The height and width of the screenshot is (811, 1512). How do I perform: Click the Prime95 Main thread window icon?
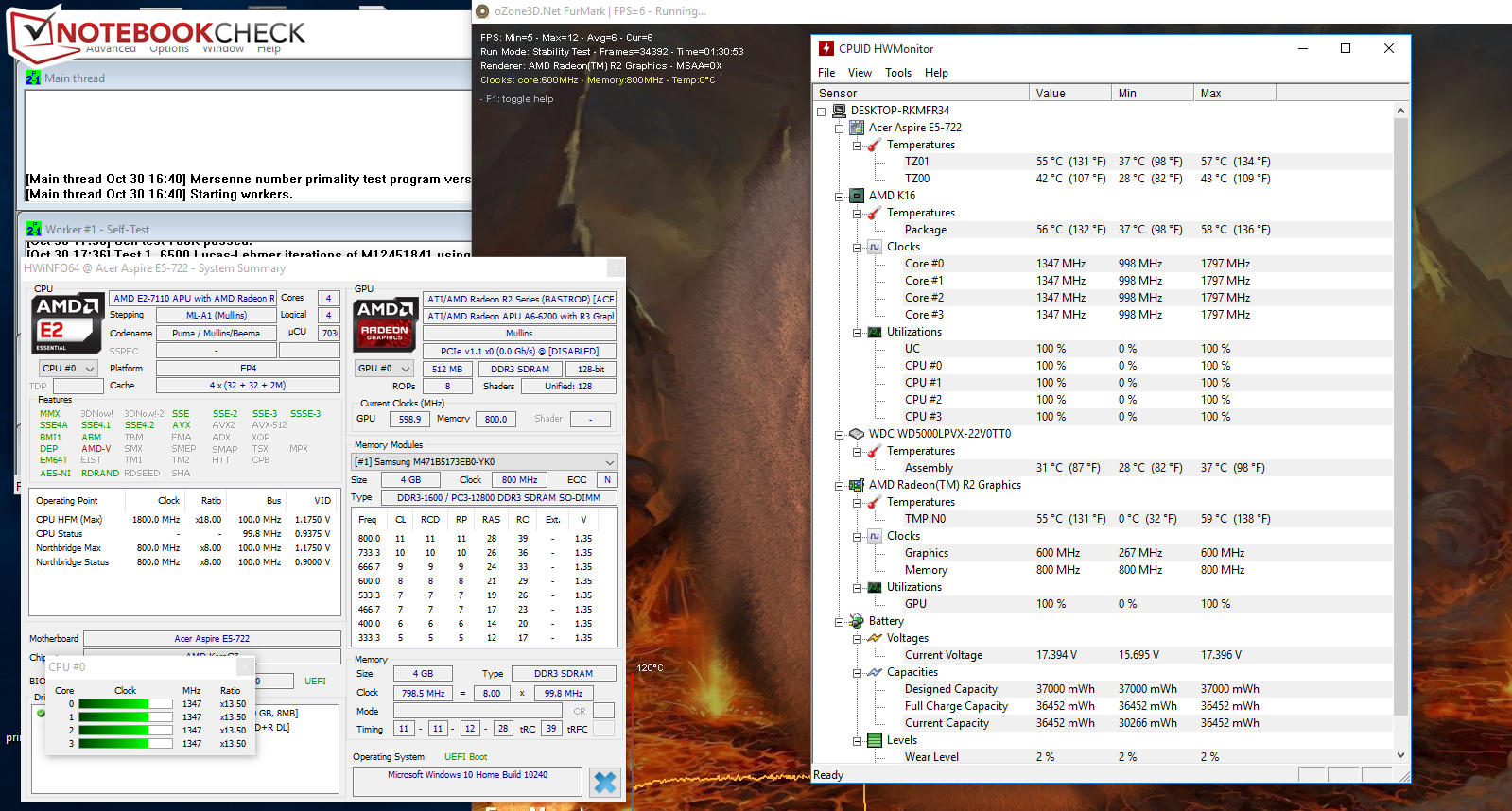click(33, 78)
